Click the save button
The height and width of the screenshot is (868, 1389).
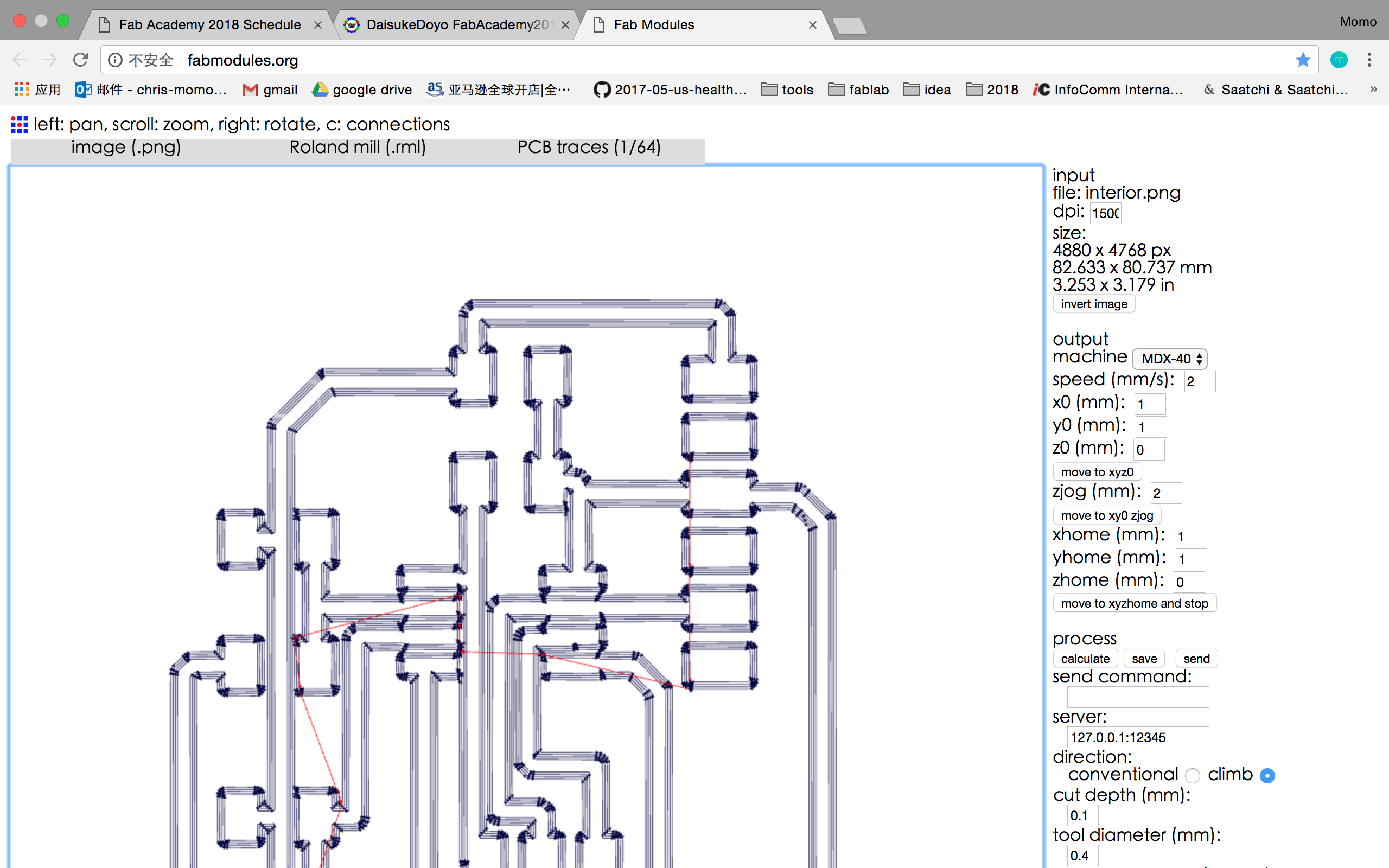(x=1144, y=659)
